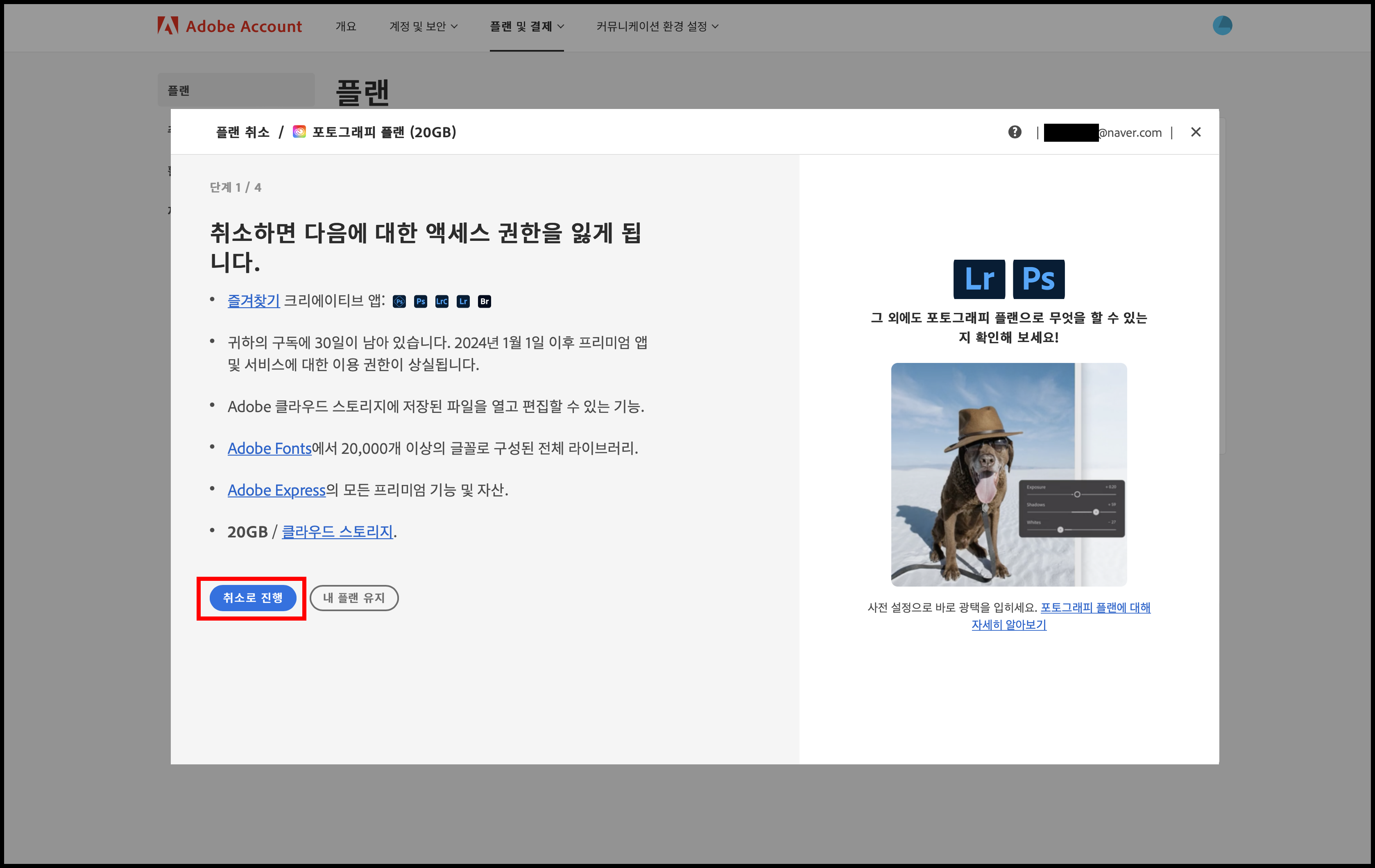Screen dimensions: 1375x868
Task: Click the large Lr logo tile
Action: (979, 279)
